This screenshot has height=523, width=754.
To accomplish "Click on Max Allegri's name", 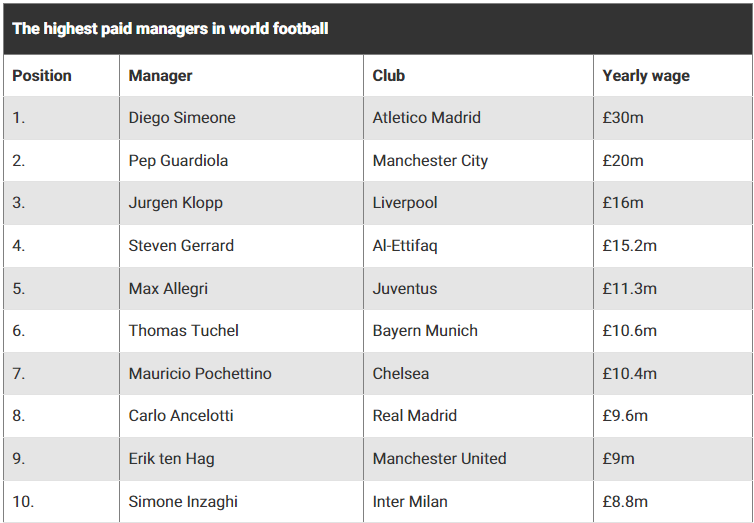I will pos(168,288).
